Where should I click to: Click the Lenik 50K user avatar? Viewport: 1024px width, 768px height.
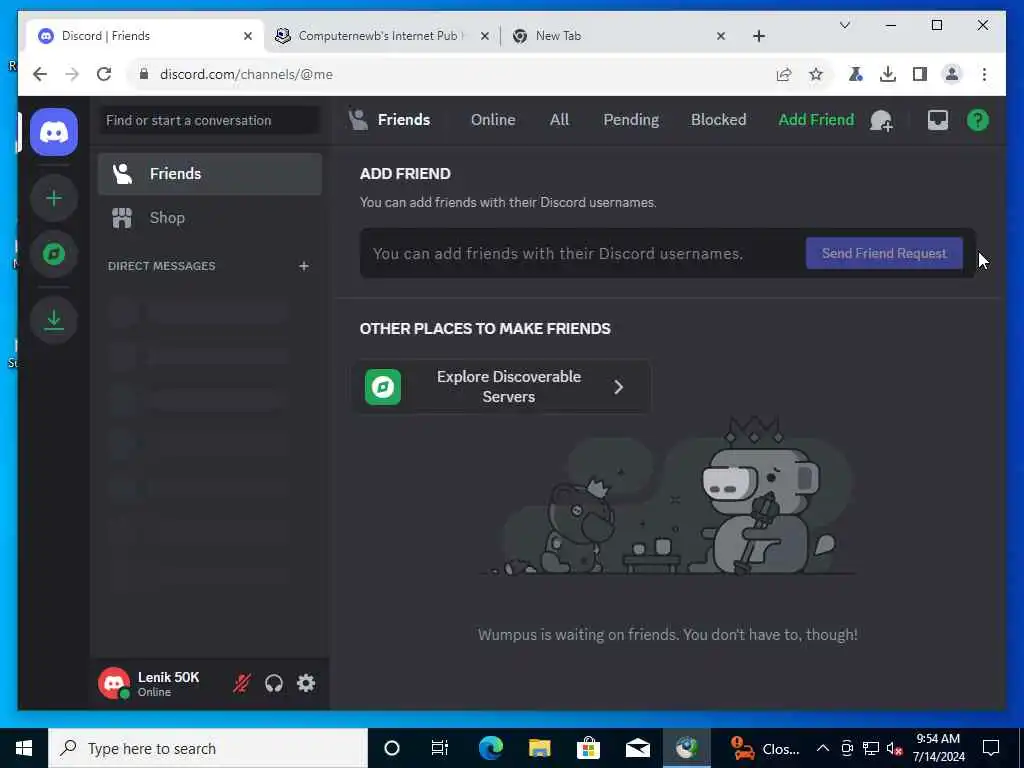114,683
